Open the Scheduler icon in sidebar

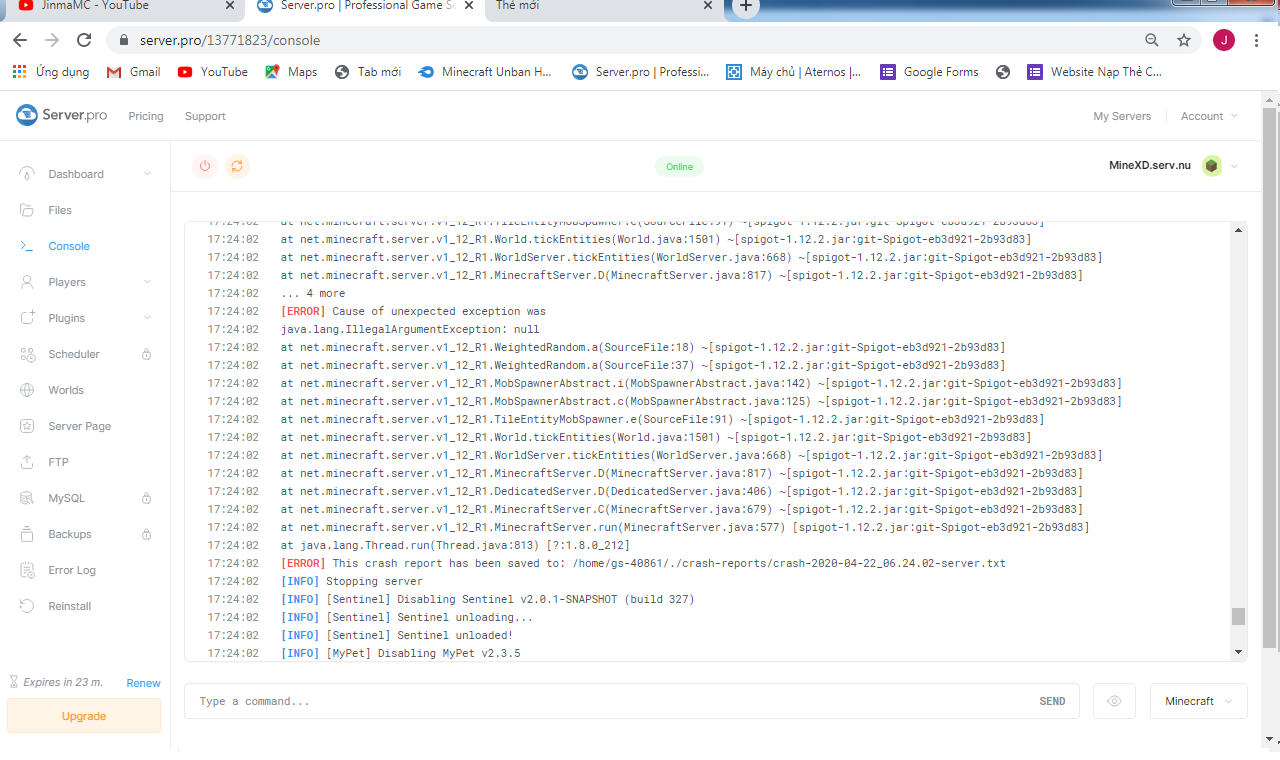pos(28,354)
